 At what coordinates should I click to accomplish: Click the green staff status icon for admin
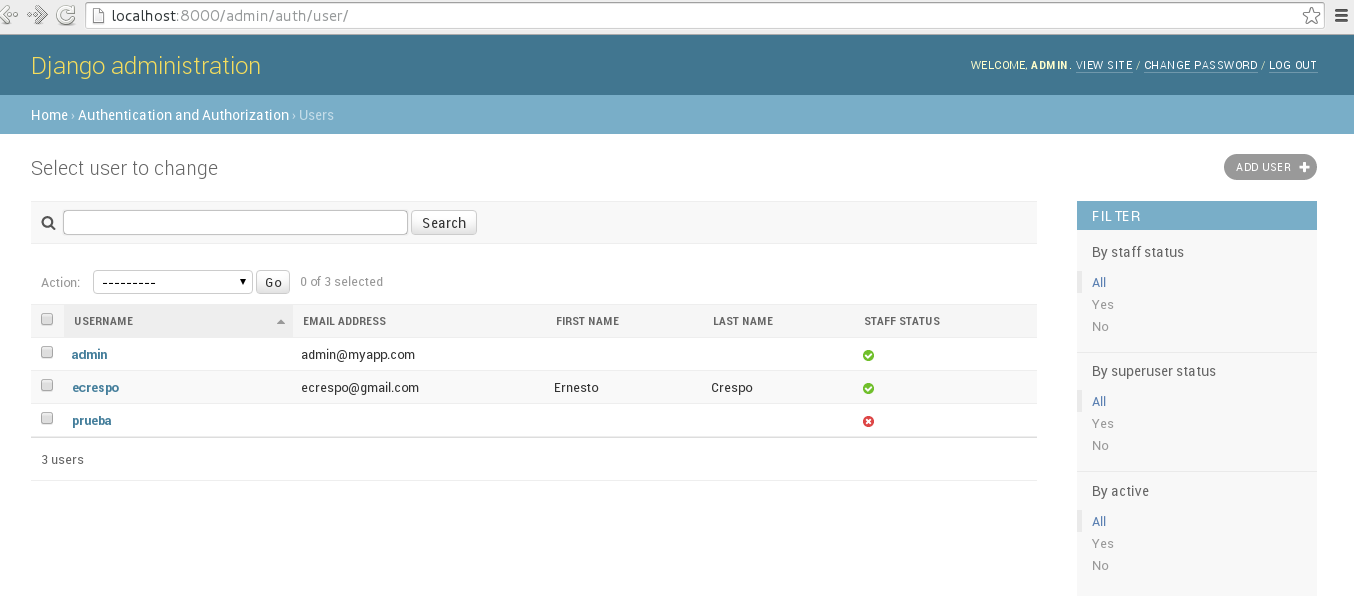point(868,355)
